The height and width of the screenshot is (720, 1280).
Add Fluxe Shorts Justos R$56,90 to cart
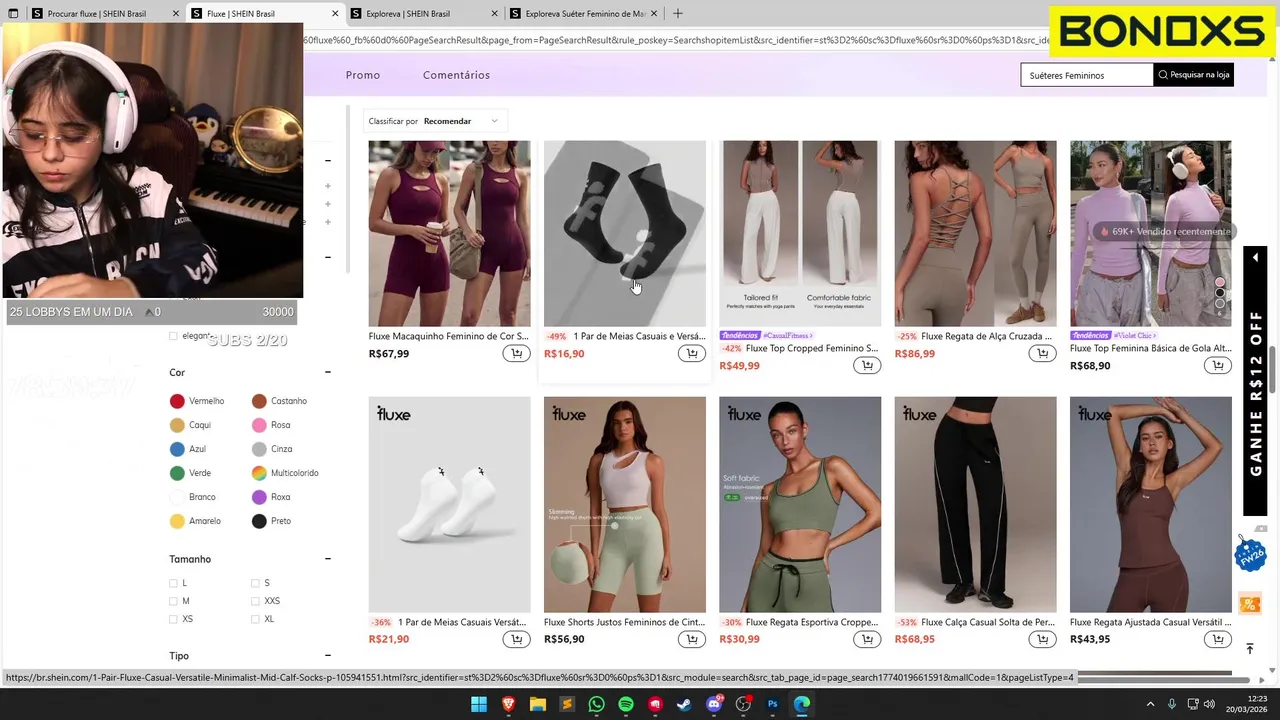[692, 640]
